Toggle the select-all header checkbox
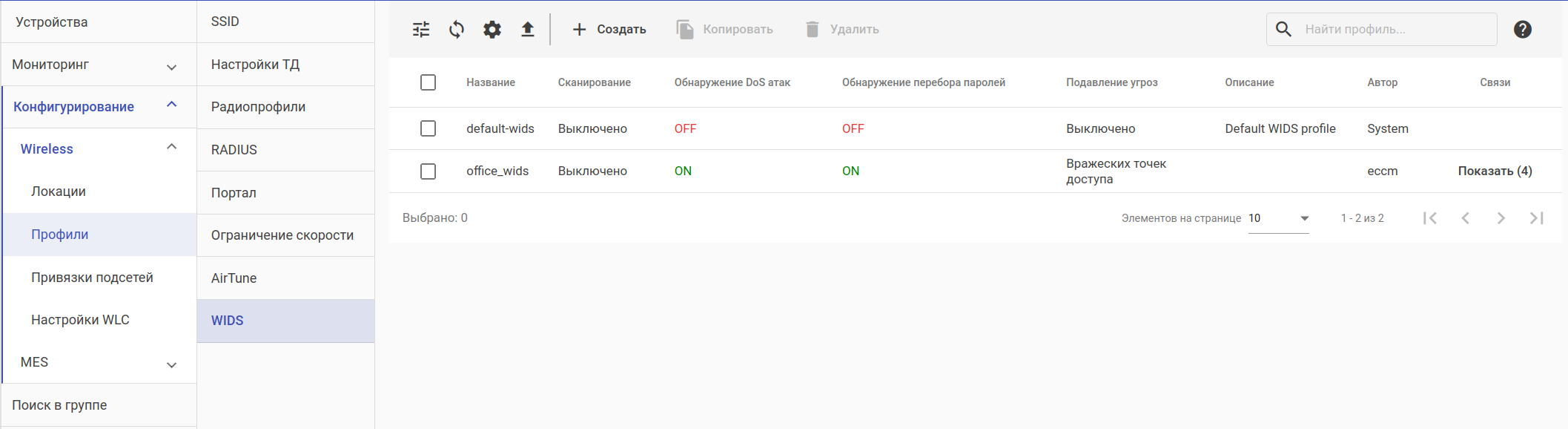Screen dimensions: 1568x429 (428, 82)
